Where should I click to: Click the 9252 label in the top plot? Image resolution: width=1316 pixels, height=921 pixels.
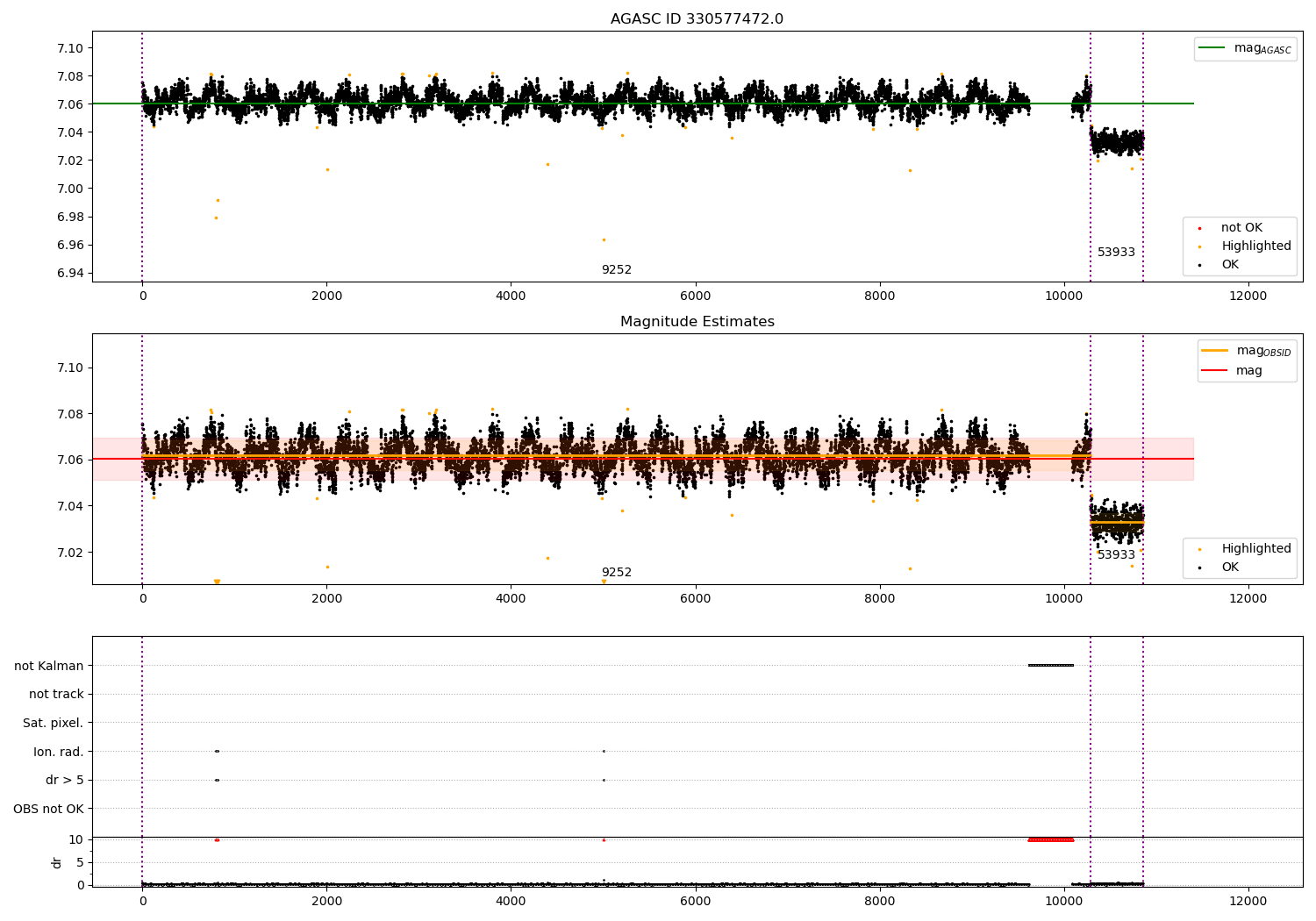pos(616,270)
